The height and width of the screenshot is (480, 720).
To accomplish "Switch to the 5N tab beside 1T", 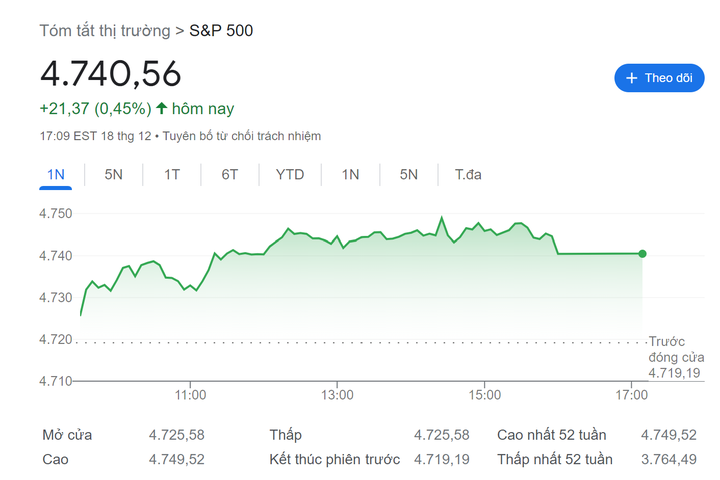I will coord(114,175).
